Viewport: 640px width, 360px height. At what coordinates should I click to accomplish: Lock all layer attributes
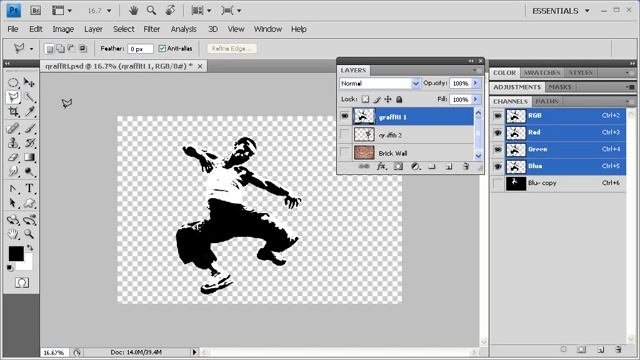tap(399, 99)
